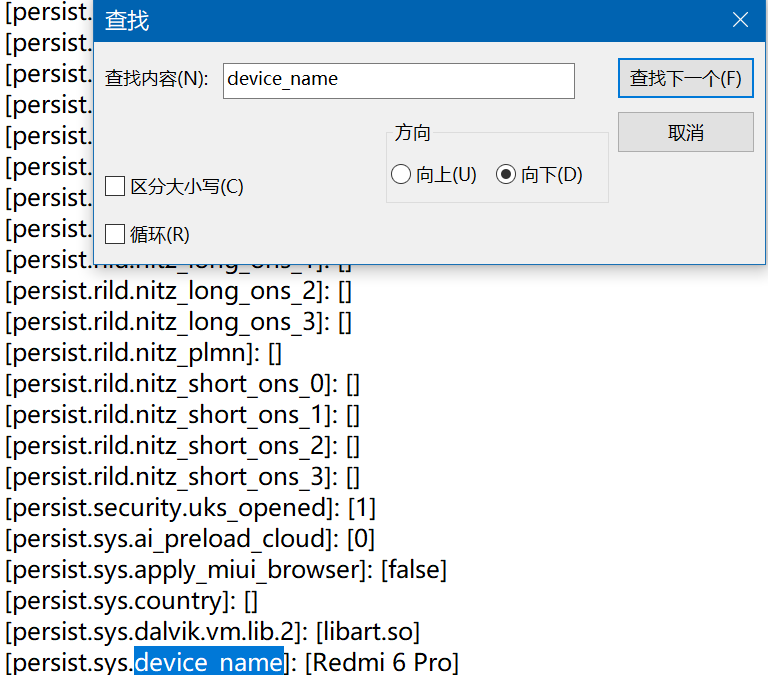Click the Redmi 6 Pro value

point(382,662)
